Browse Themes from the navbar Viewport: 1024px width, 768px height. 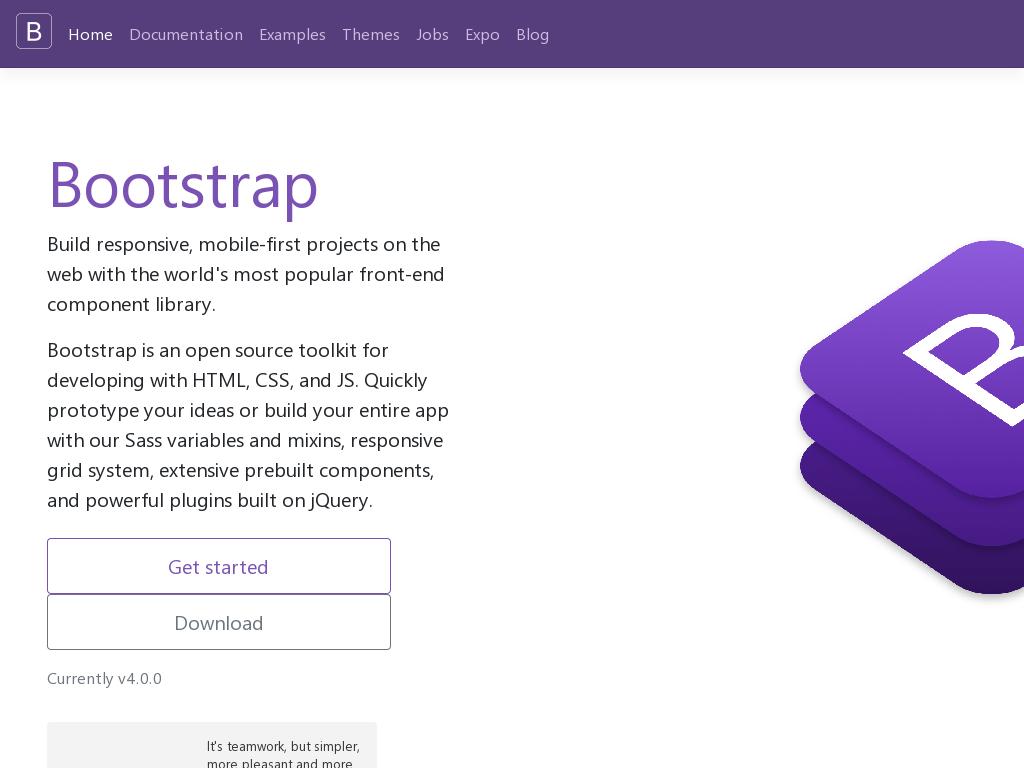(x=371, y=34)
